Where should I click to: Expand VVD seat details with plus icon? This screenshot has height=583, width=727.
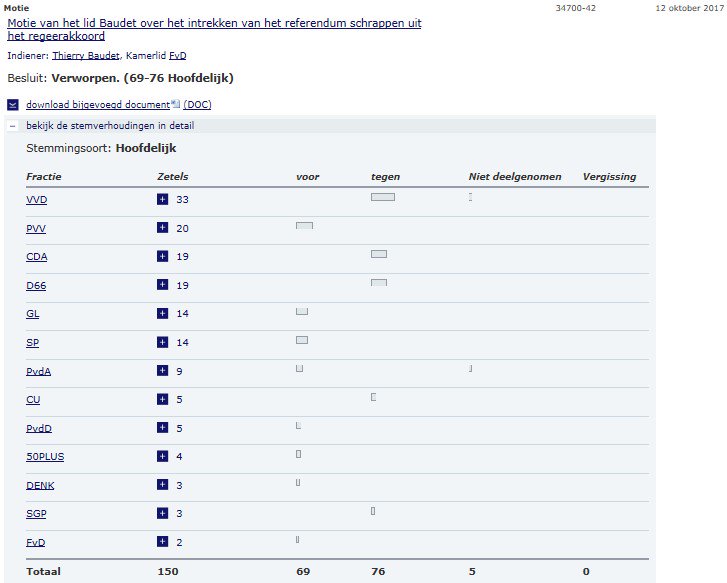(x=162, y=199)
